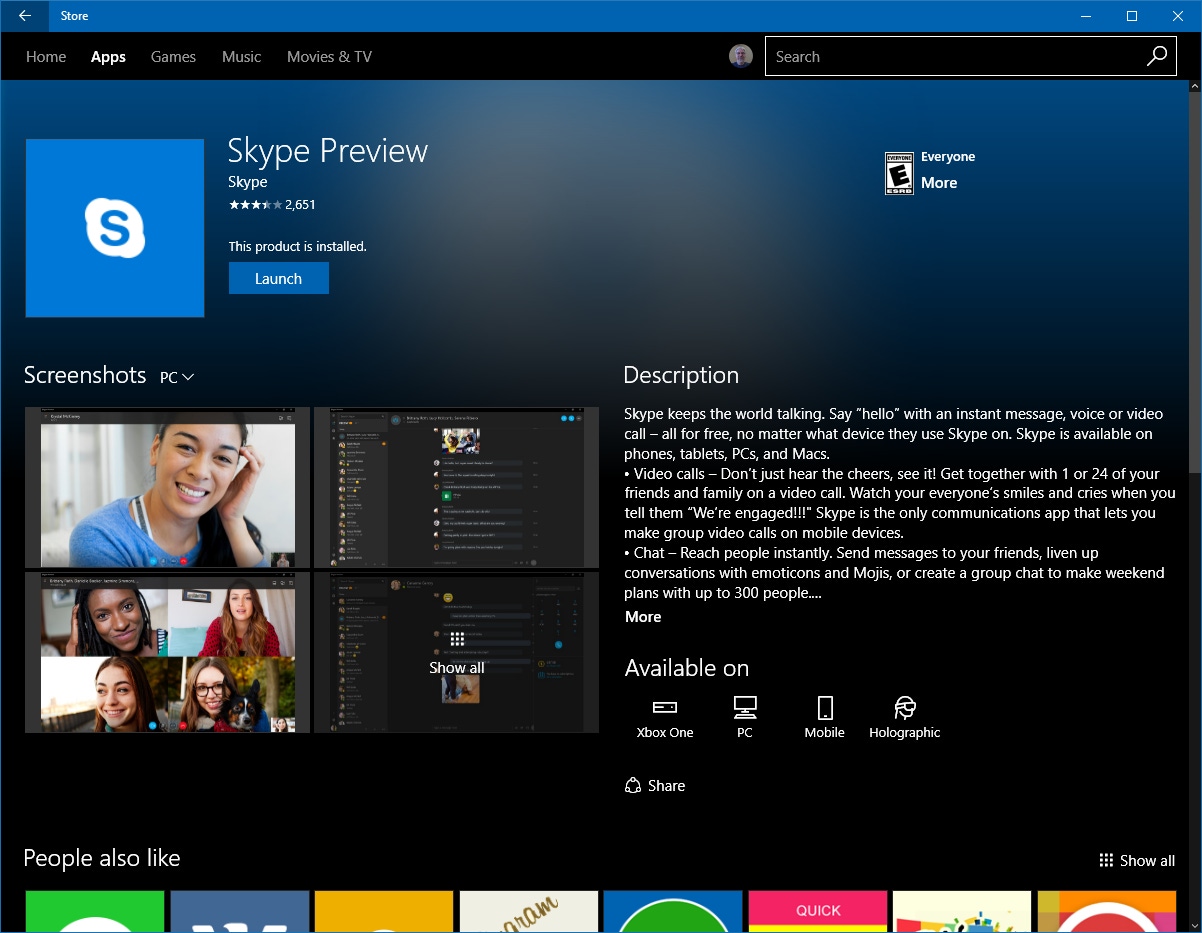Show all apps people also like
This screenshot has width=1202, height=933.
pos(1137,860)
